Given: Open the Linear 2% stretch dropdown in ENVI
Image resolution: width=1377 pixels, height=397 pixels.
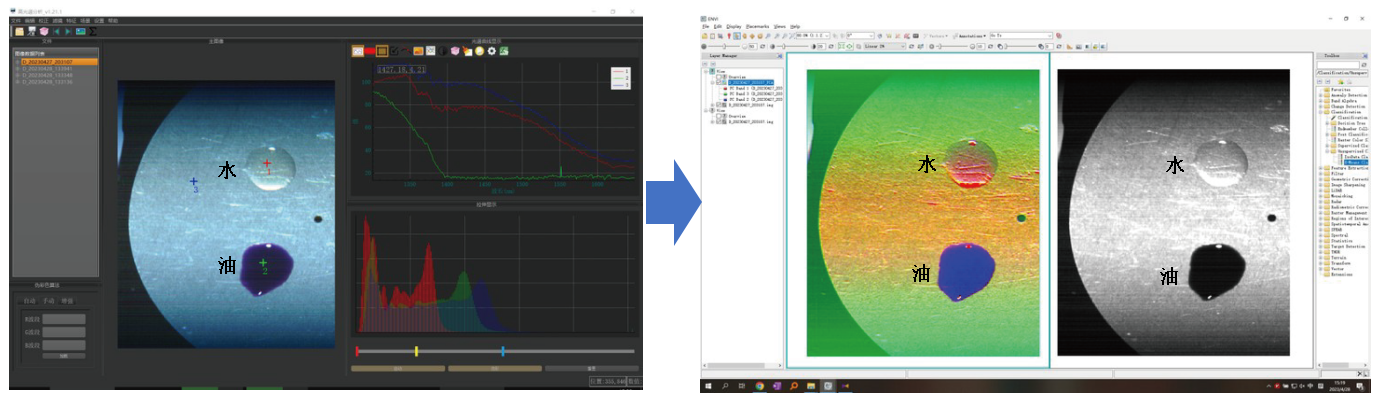Looking at the screenshot, I should tap(884, 46).
